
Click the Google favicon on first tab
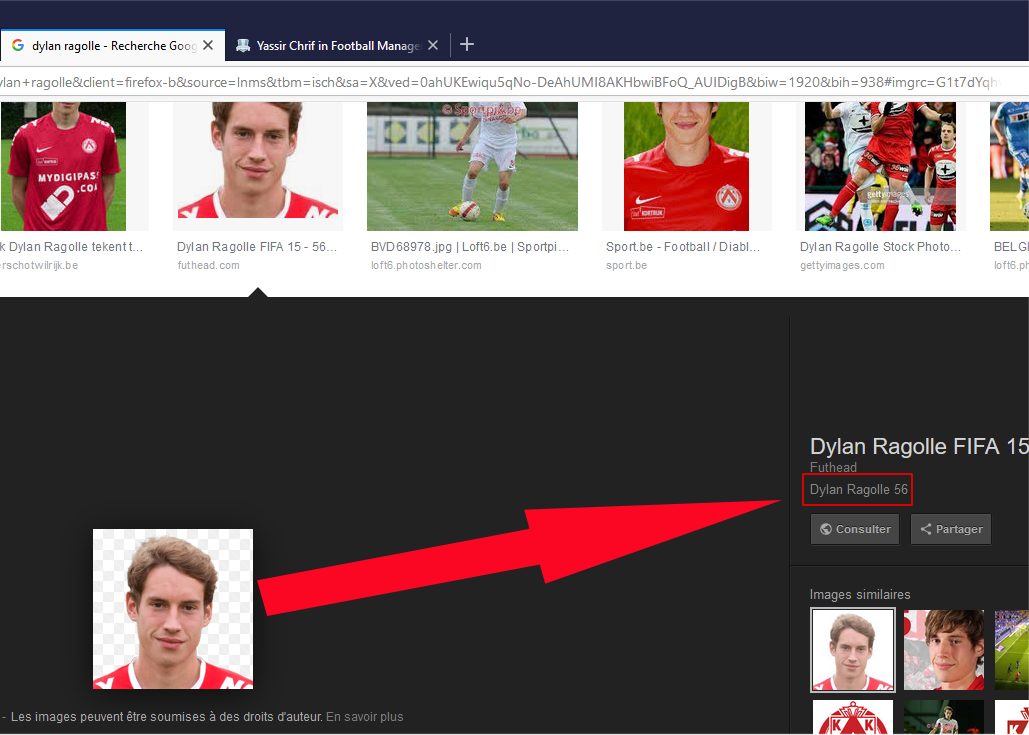pyautogui.click(x=18, y=45)
